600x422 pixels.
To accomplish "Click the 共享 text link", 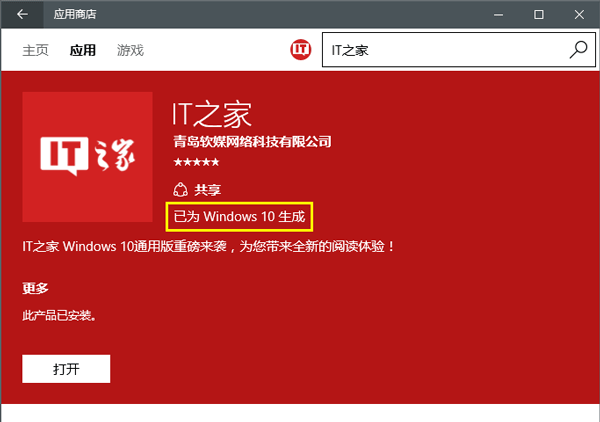I will pyautogui.click(x=207, y=189).
